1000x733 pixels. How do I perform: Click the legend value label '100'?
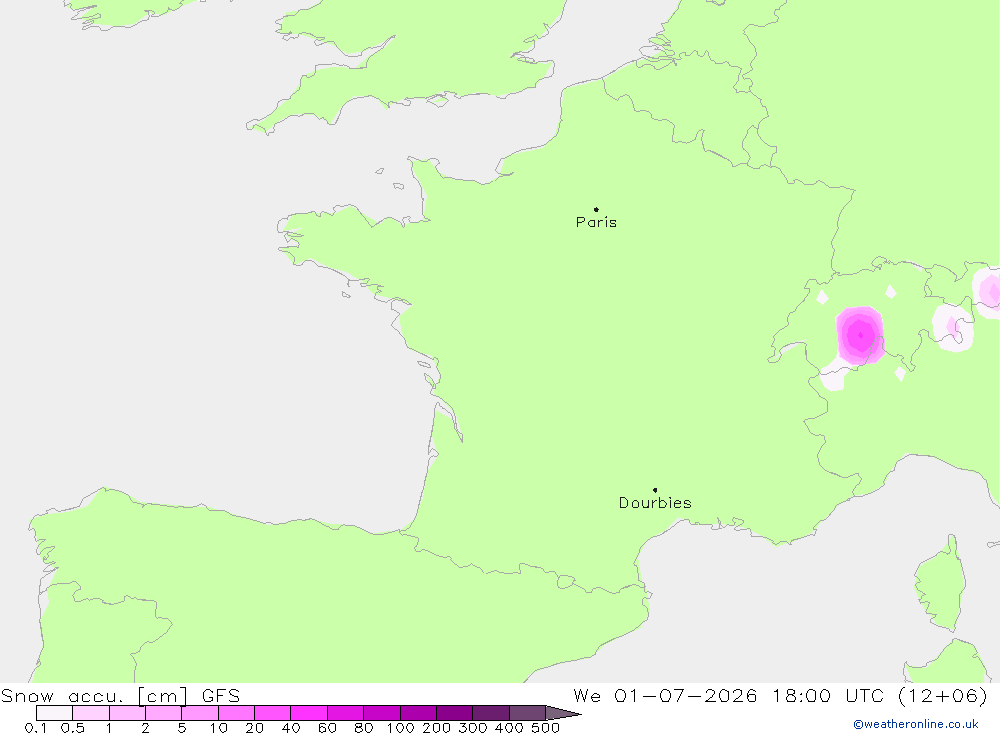point(400,728)
